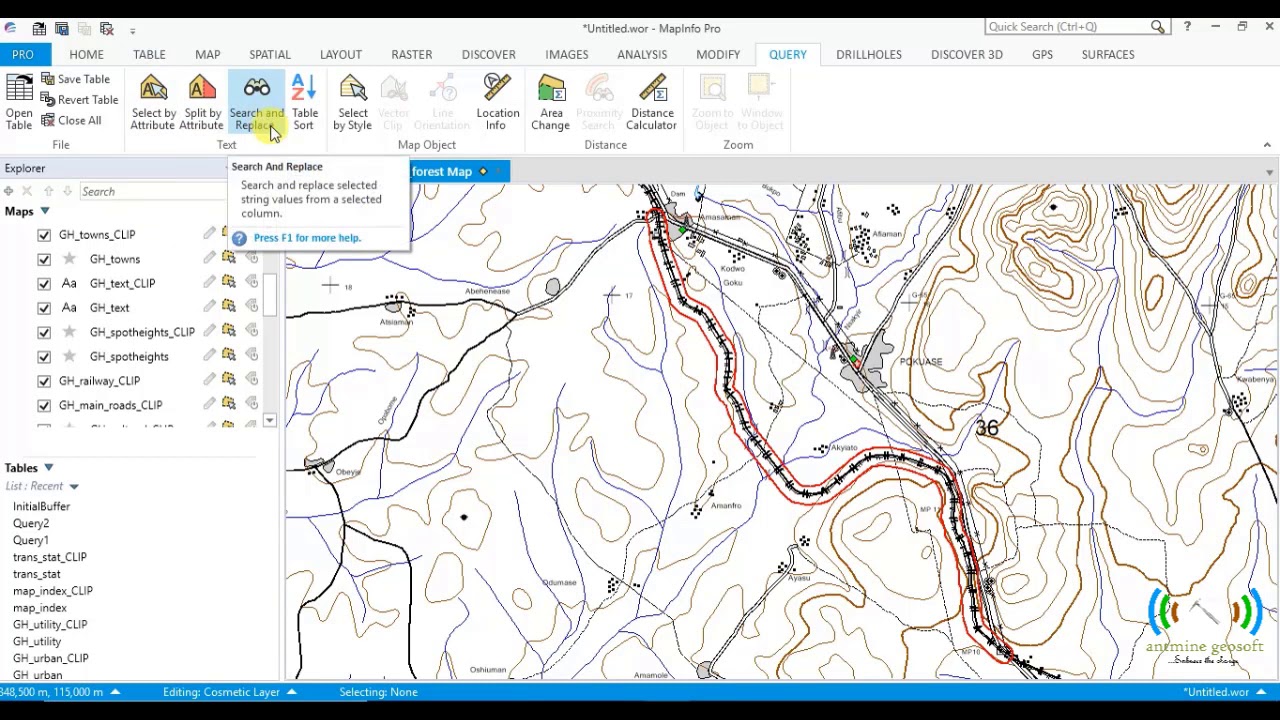This screenshot has width=1280, height=720.
Task: Uncheck GH_towns_CLIP layer visibility
Action: pyautogui.click(x=44, y=235)
